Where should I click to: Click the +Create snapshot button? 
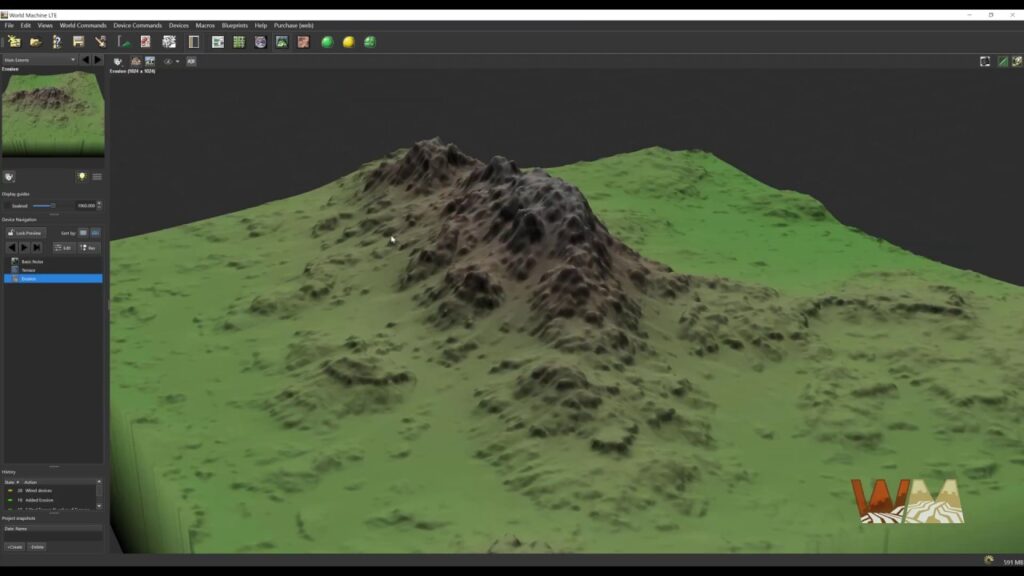pos(14,547)
